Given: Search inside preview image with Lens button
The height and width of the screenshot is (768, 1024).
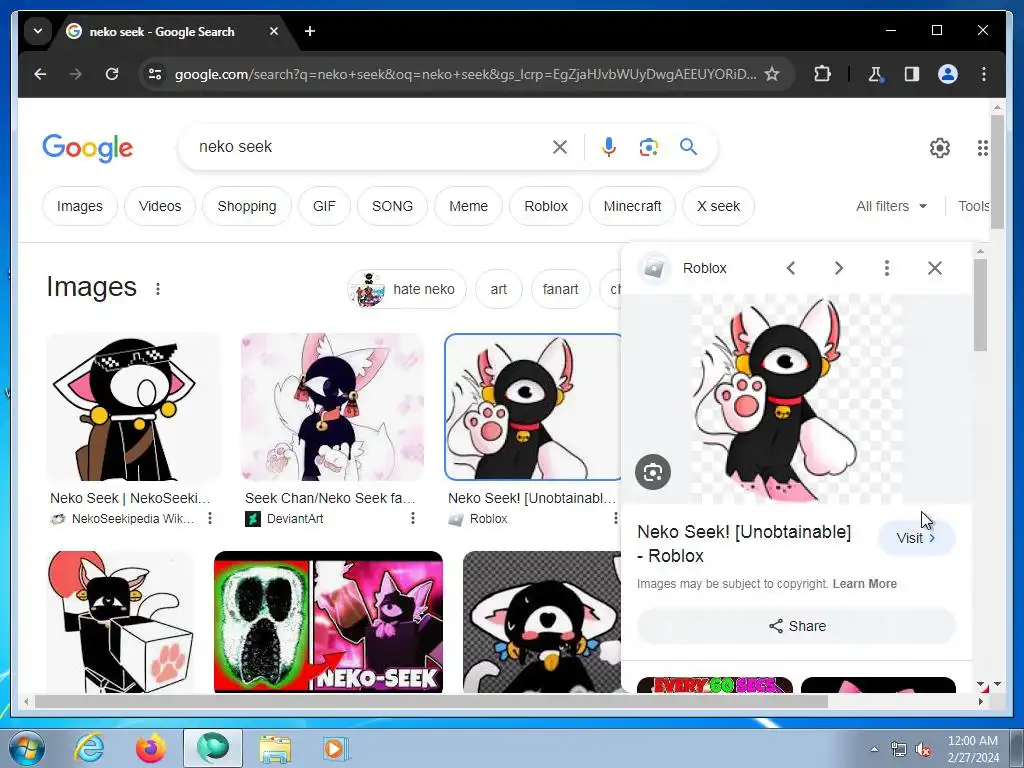Looking at the screenshot, I should [x=653, y=472].
